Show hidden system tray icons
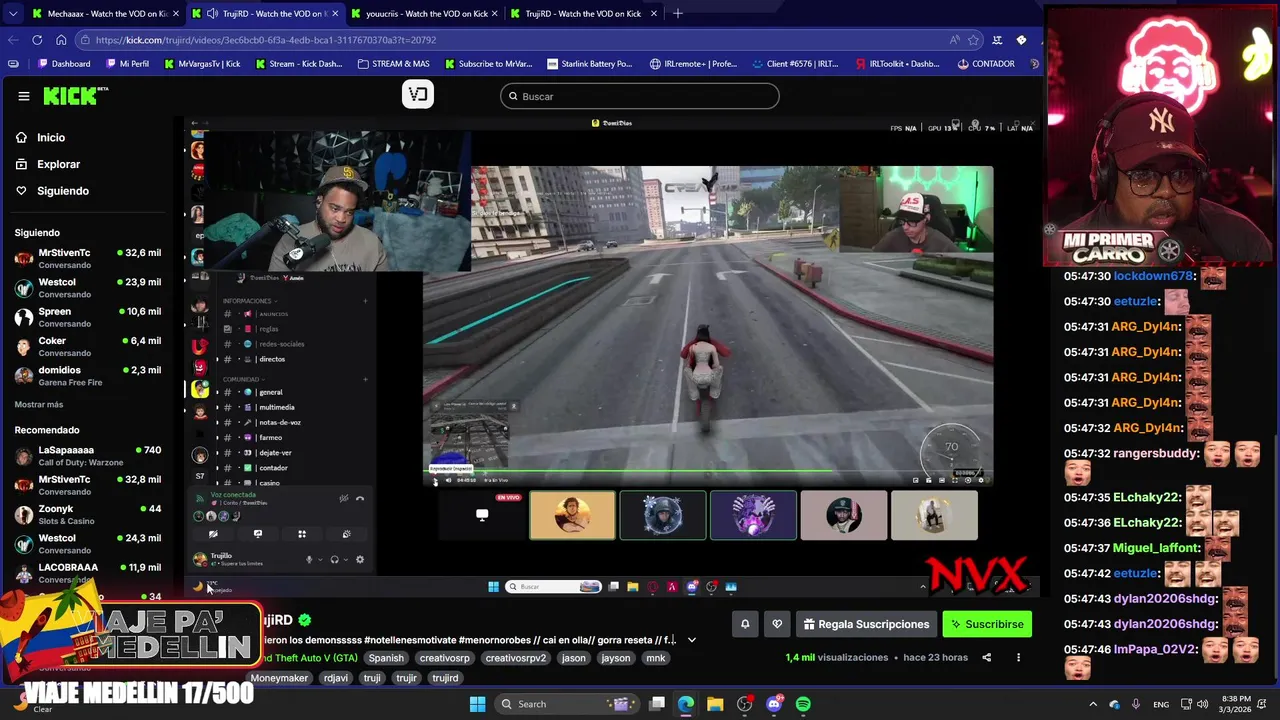This screenshot has width=1280, height=720. pos(1095,704)
